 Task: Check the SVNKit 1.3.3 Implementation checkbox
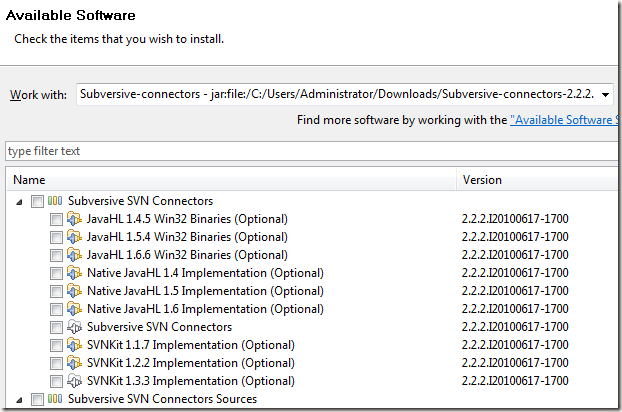56,381
